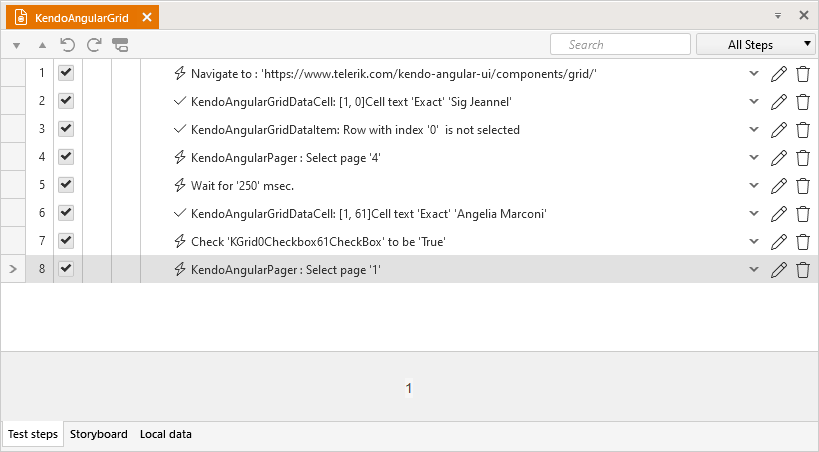This screenshot has width=819, height=452.
Task: Select the 'Angelia Marconi' cell text step
Action: pyautogui.click(x=369, y=214)
